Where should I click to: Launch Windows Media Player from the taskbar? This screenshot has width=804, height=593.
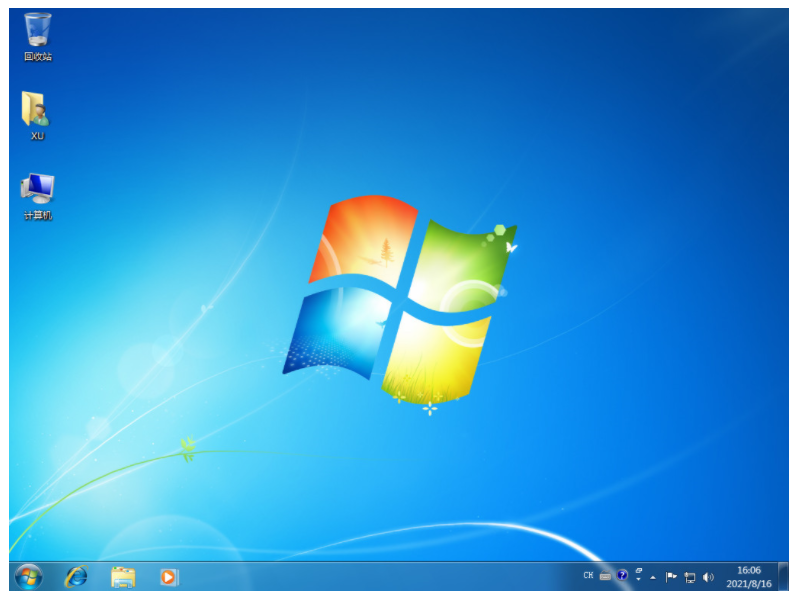169,576
